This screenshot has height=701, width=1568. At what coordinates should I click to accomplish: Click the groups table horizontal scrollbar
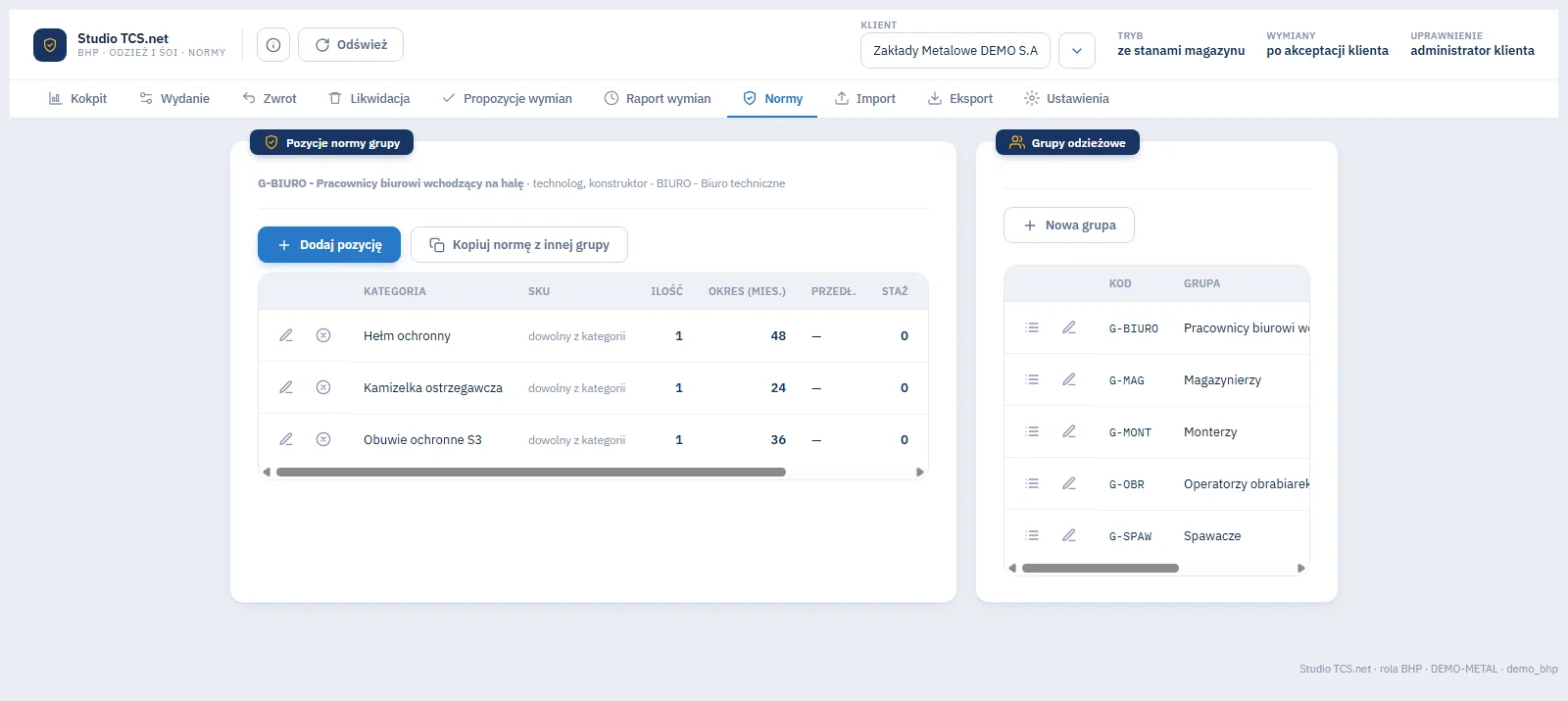(x=1101, y=568)
